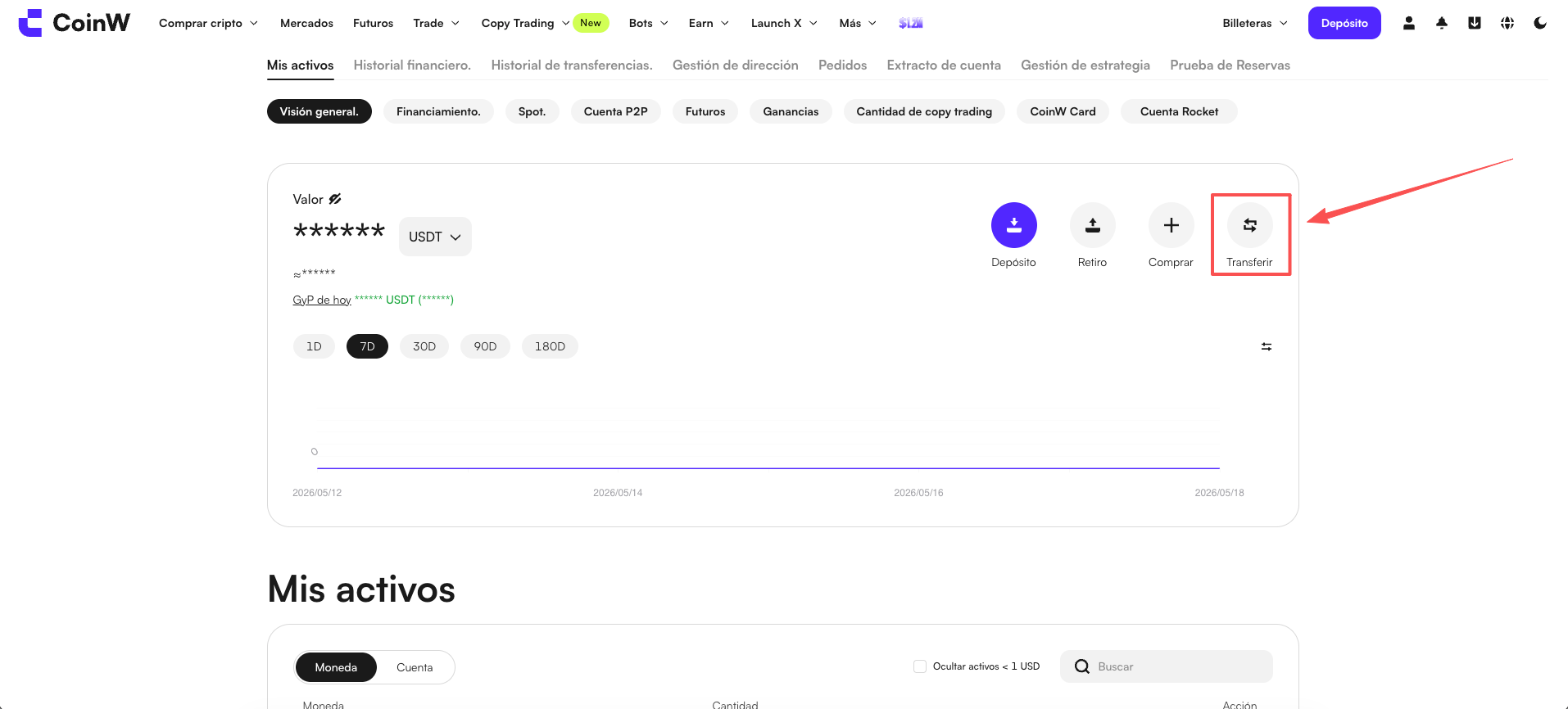Image resolution: width=1568 pixels, height=709 pixels.
Task: Click the Transferir swap icon
Action: 1250,225
